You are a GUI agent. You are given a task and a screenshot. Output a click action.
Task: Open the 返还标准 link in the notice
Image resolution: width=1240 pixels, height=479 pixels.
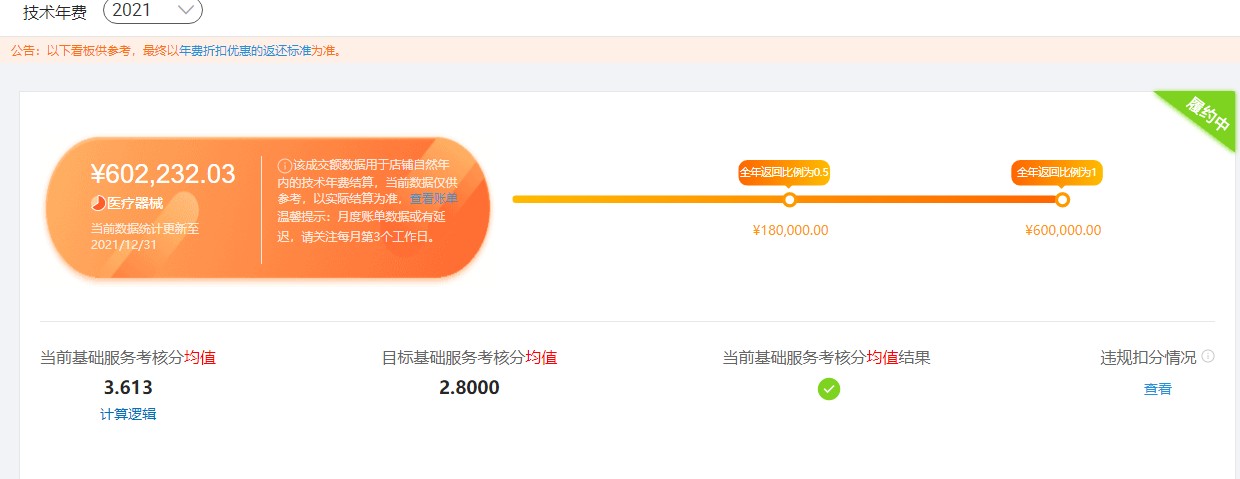pos(287,50)
